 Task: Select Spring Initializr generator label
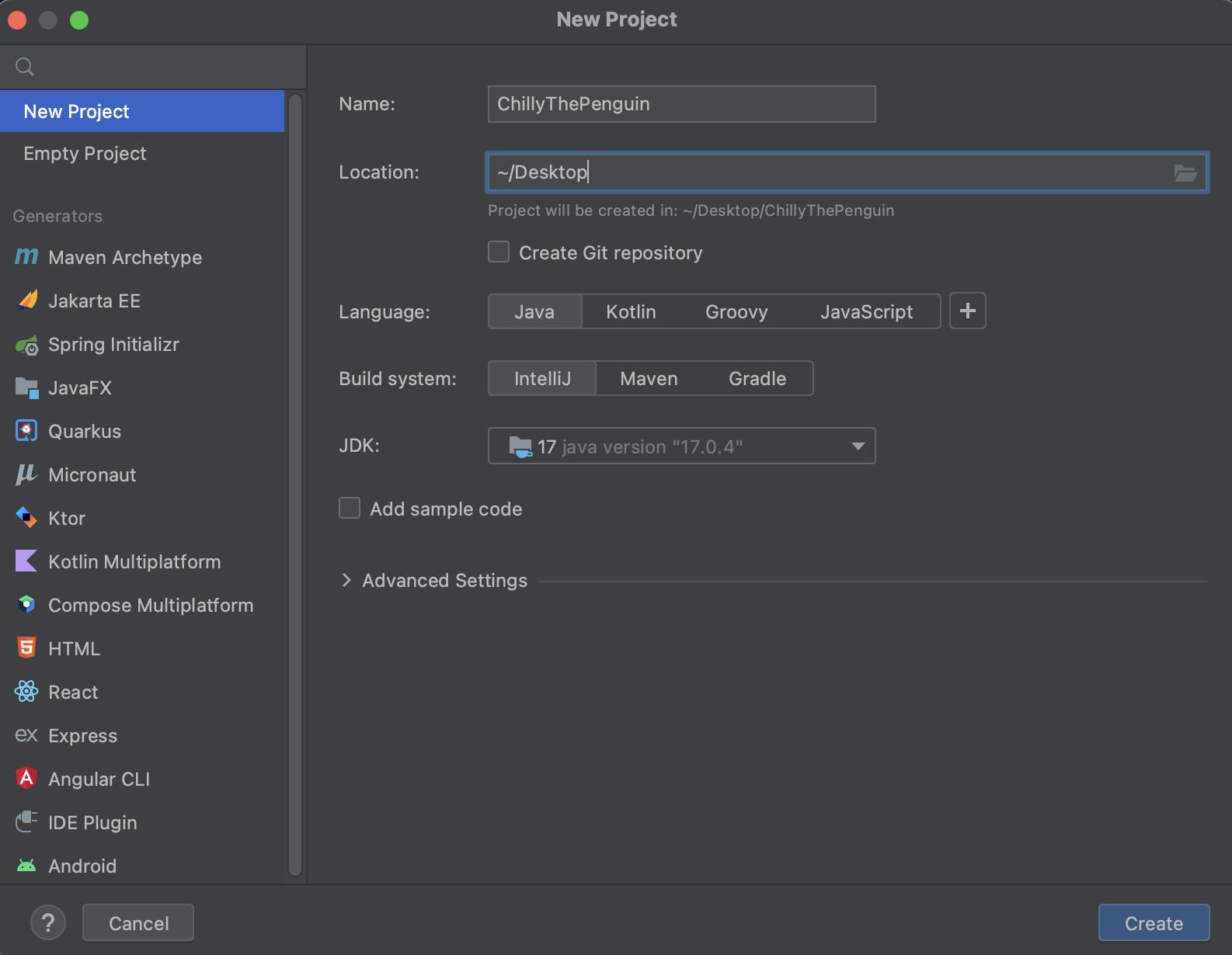(113, 344)
